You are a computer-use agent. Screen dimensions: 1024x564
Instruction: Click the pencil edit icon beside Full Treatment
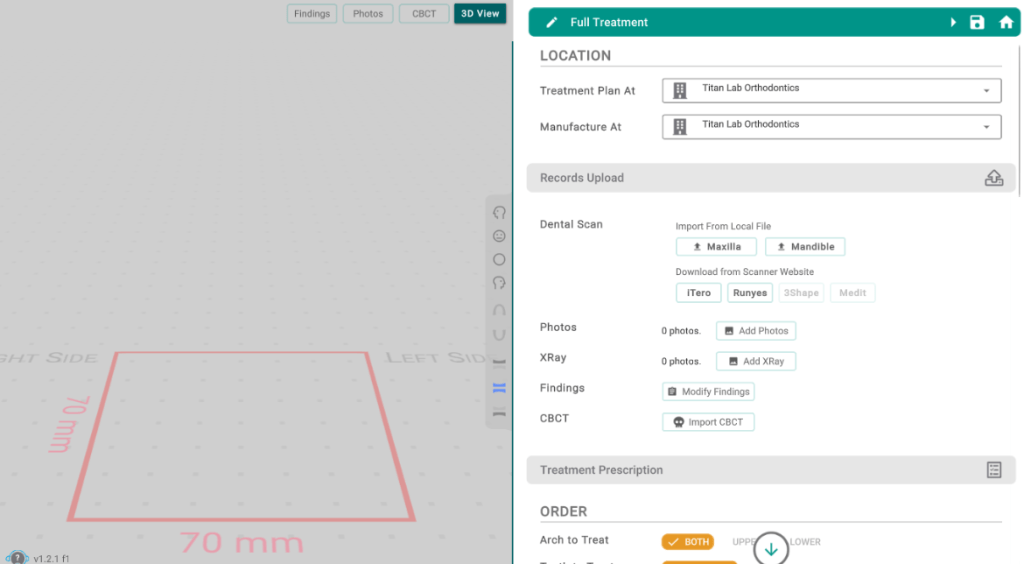[552, 22]
